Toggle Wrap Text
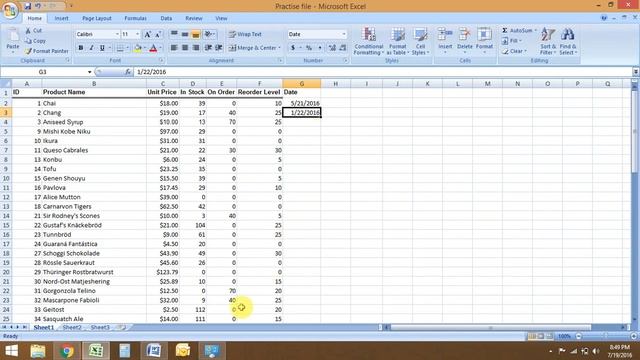 245,34
